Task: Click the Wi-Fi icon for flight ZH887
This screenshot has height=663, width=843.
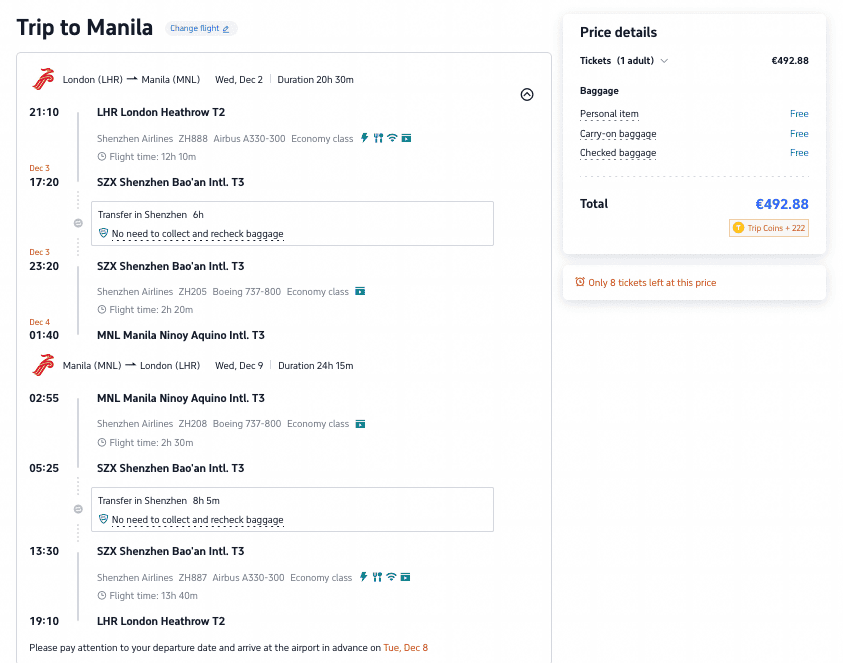Action: (391, 577)
